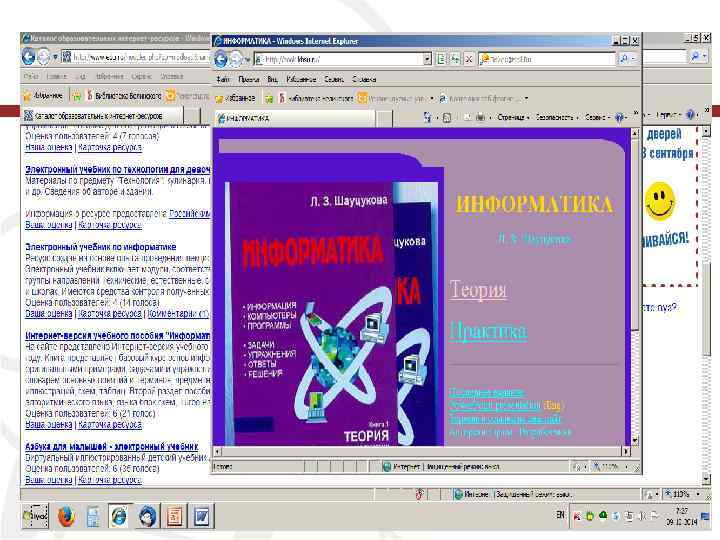Go forward in the ИНФОРМАТИКА browser window
Image resolution: width=720 pixels, height=540 pixels.
(x=236, y=59)
